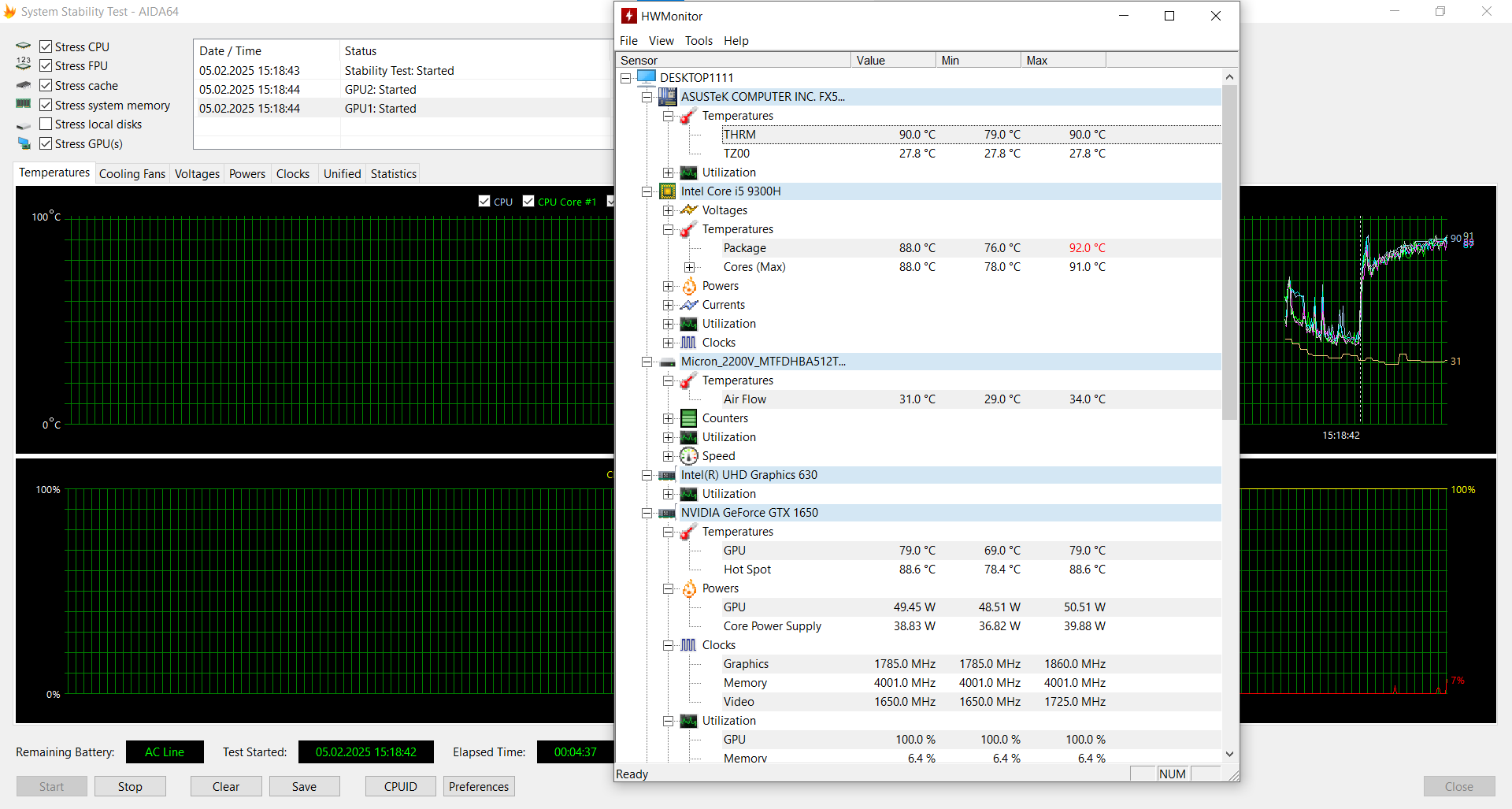This screenshot has width=1512, height=809.
Task: Click the Utilization icon under ASUSTeK section
Action: tap(688, 173)
